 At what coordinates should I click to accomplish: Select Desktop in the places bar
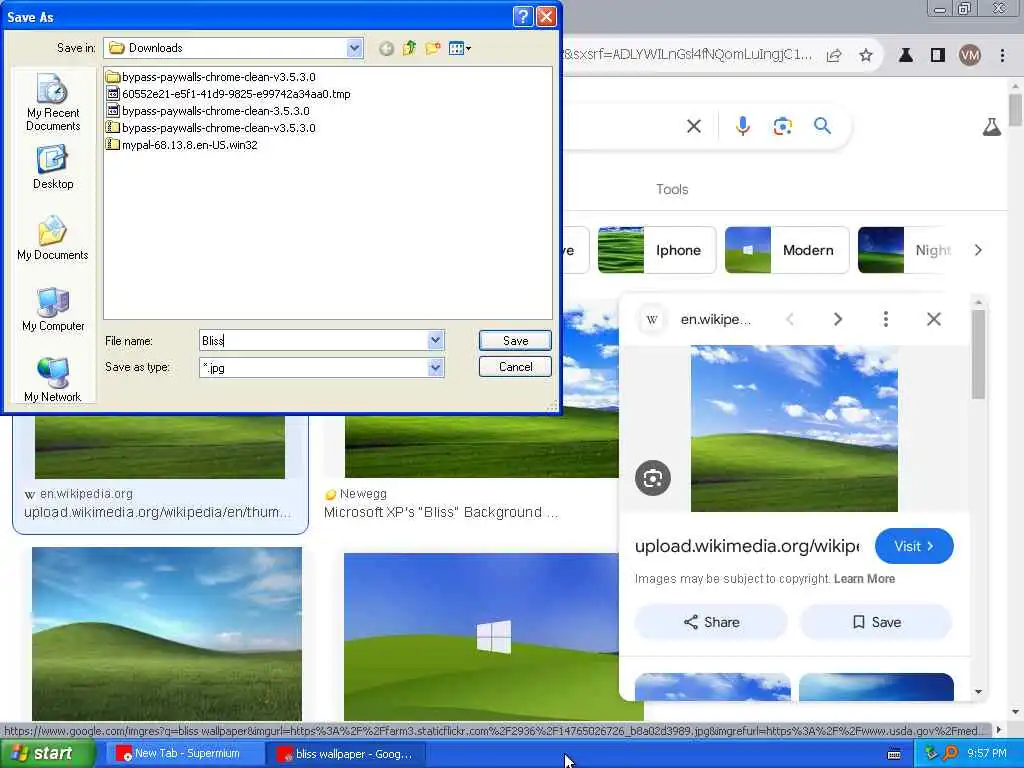(53, 168)
